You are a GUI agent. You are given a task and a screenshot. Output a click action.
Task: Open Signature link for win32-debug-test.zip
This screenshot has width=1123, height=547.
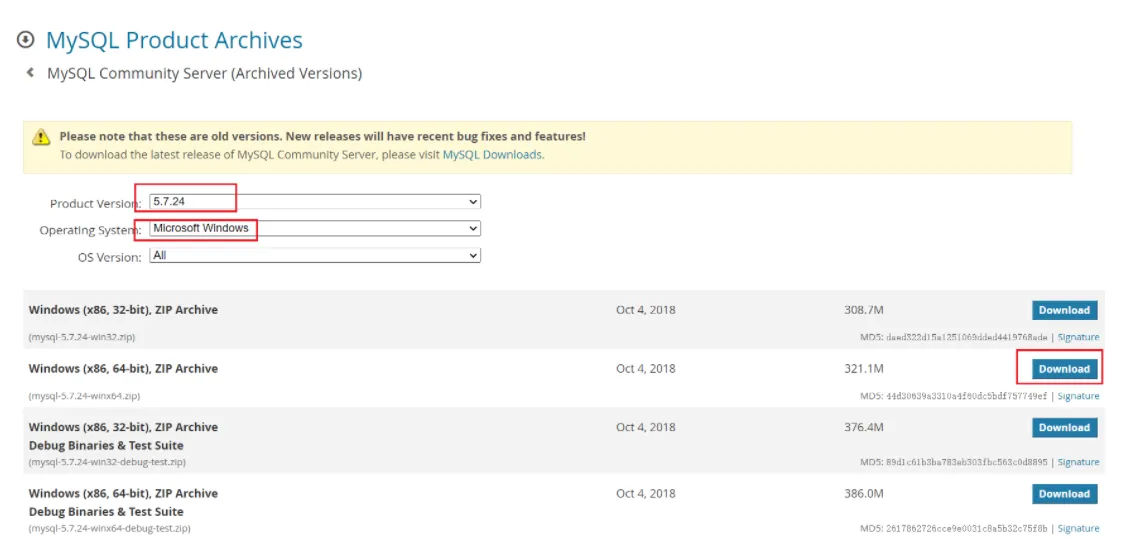pos(1078,462)
